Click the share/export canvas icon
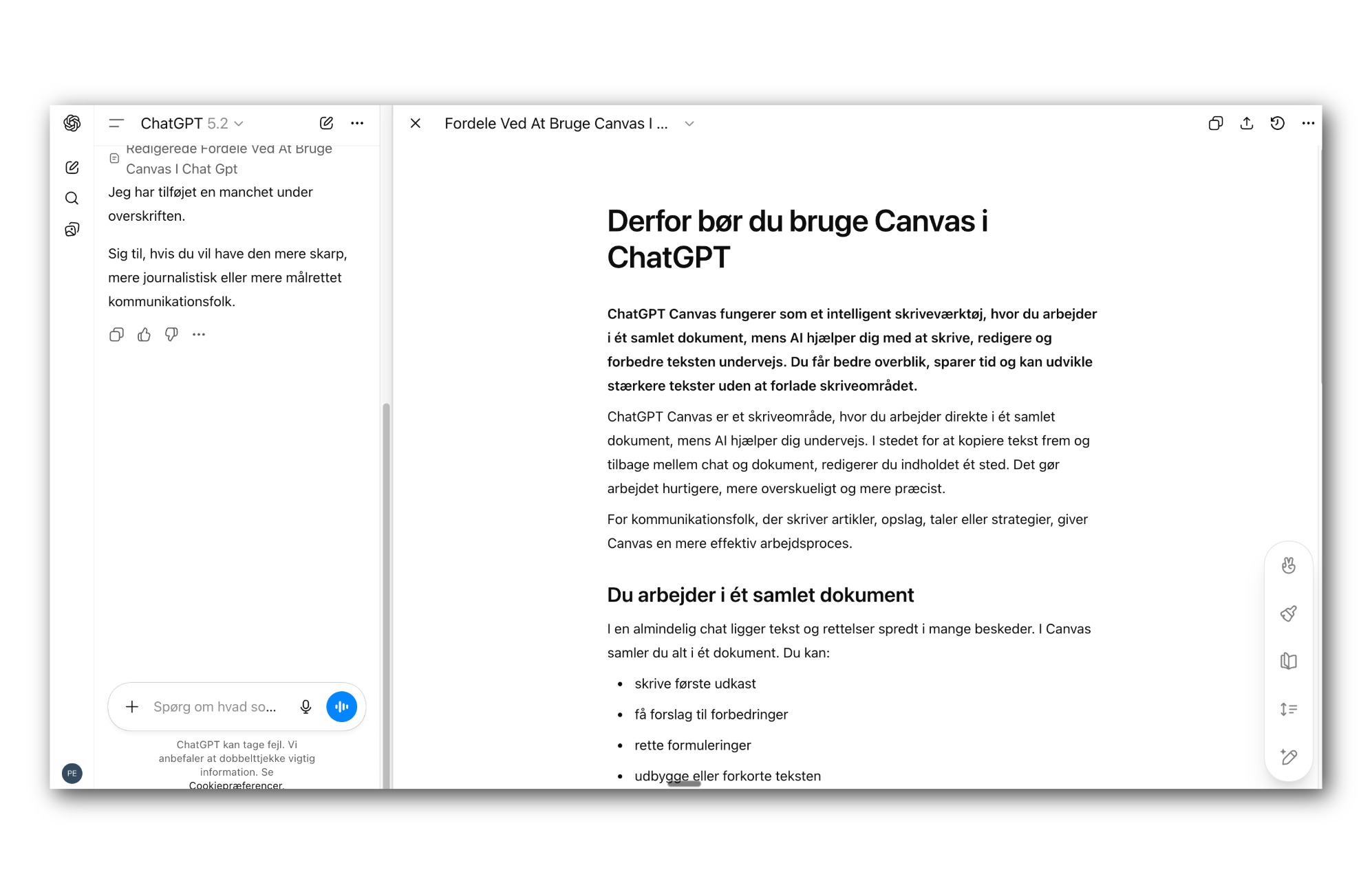This screenshot has width=1372, height=894. pyautogui.click(x=1246, y=123)
